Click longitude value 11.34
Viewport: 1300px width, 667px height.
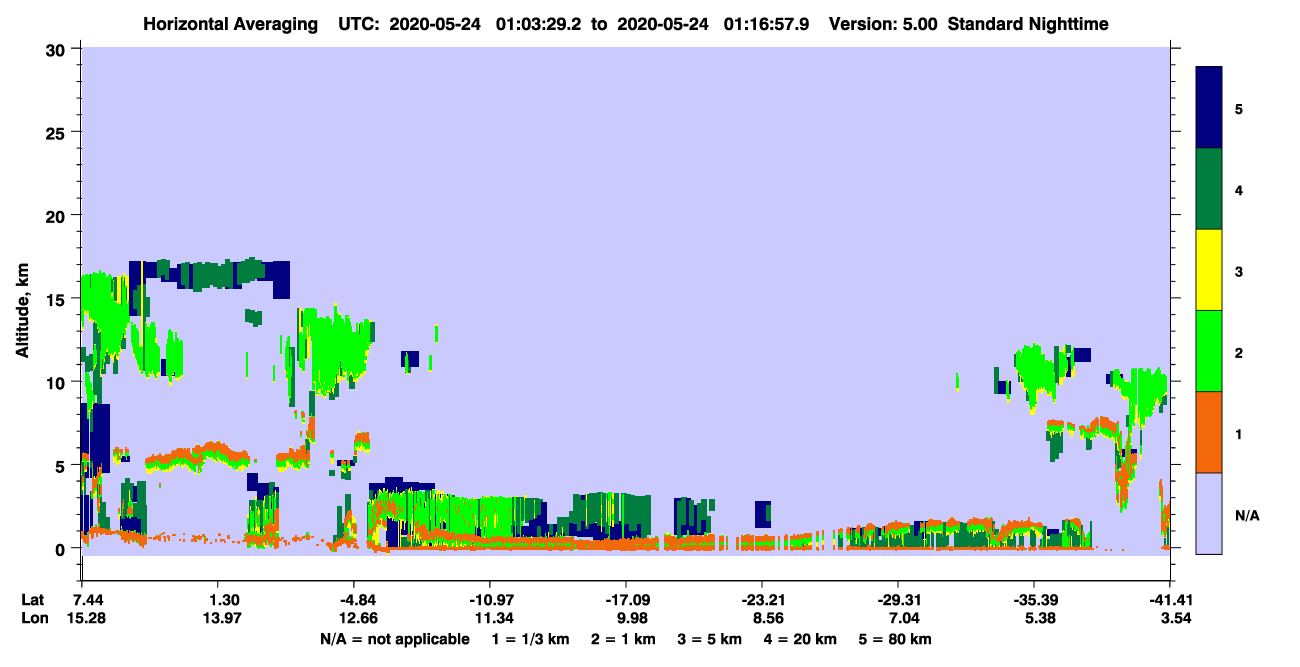pyautogui.click(x=490, y=618)
